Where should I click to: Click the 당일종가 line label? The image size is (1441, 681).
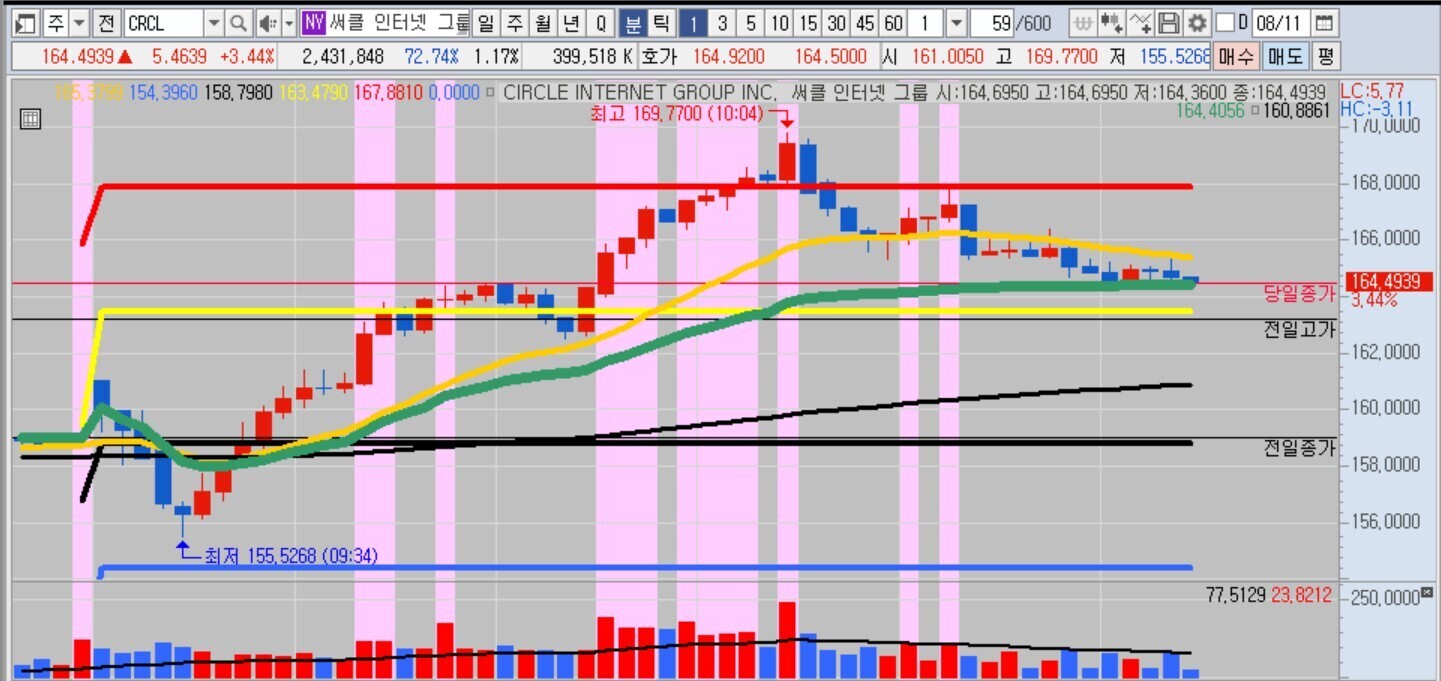coord(1300,294)
